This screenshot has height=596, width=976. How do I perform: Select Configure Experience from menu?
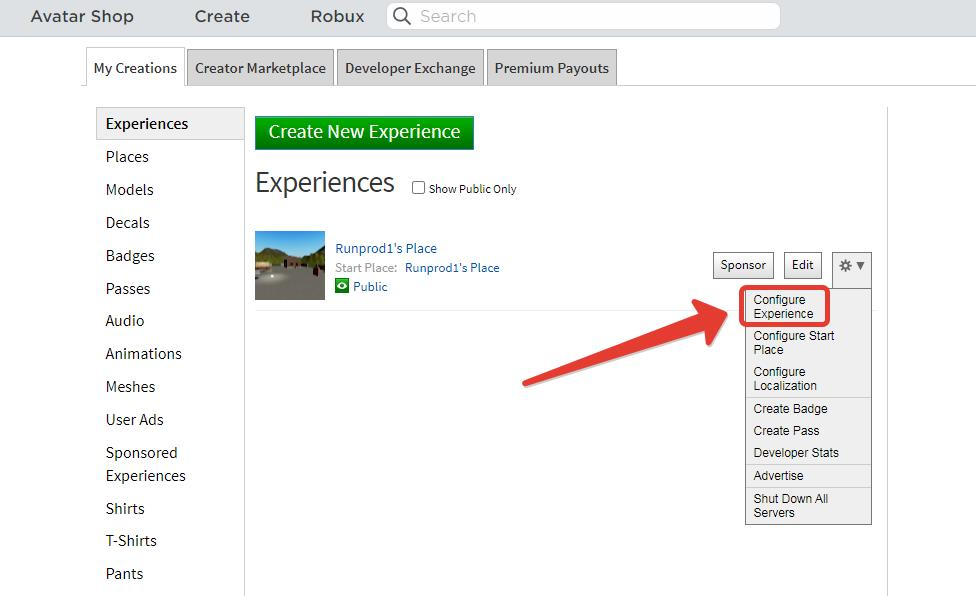pyautogui.click(x=783, y=307)
